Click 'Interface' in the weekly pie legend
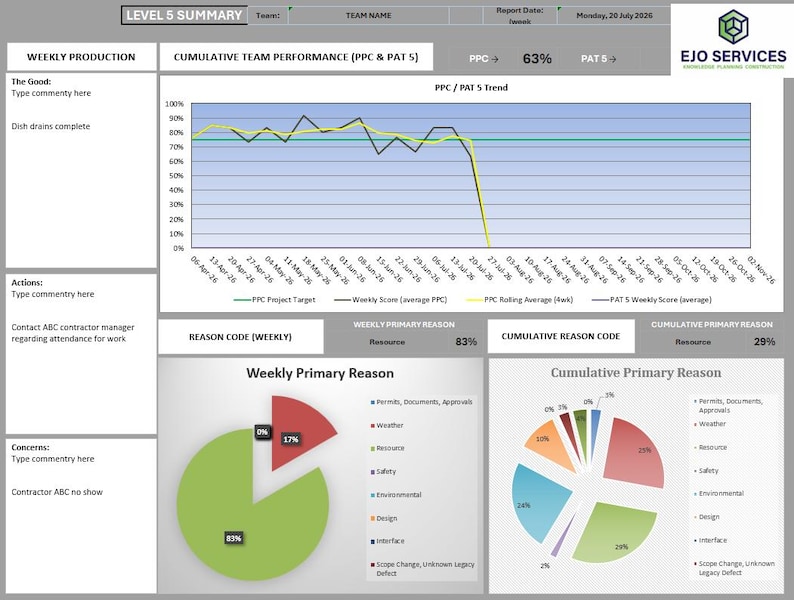 pyautogui.click(x=387, y=541)
